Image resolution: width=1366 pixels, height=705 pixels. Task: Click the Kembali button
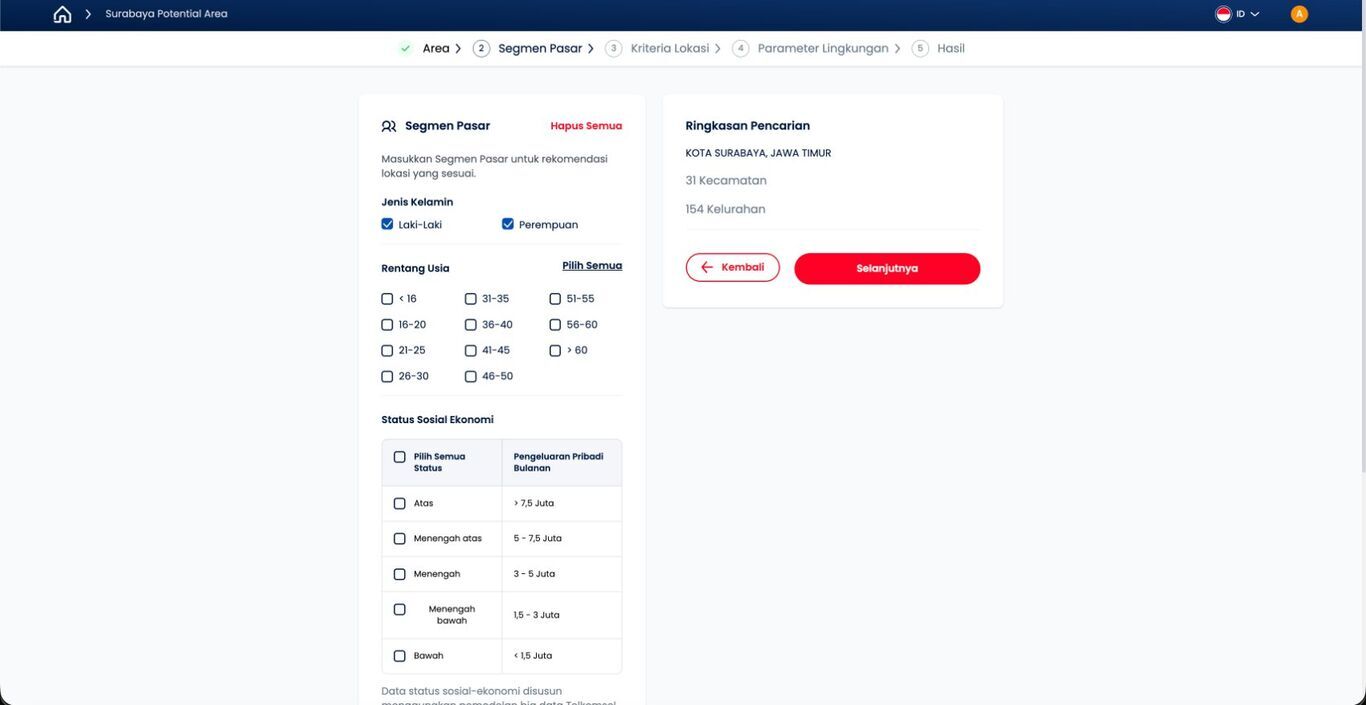click(x=733, y=268)
